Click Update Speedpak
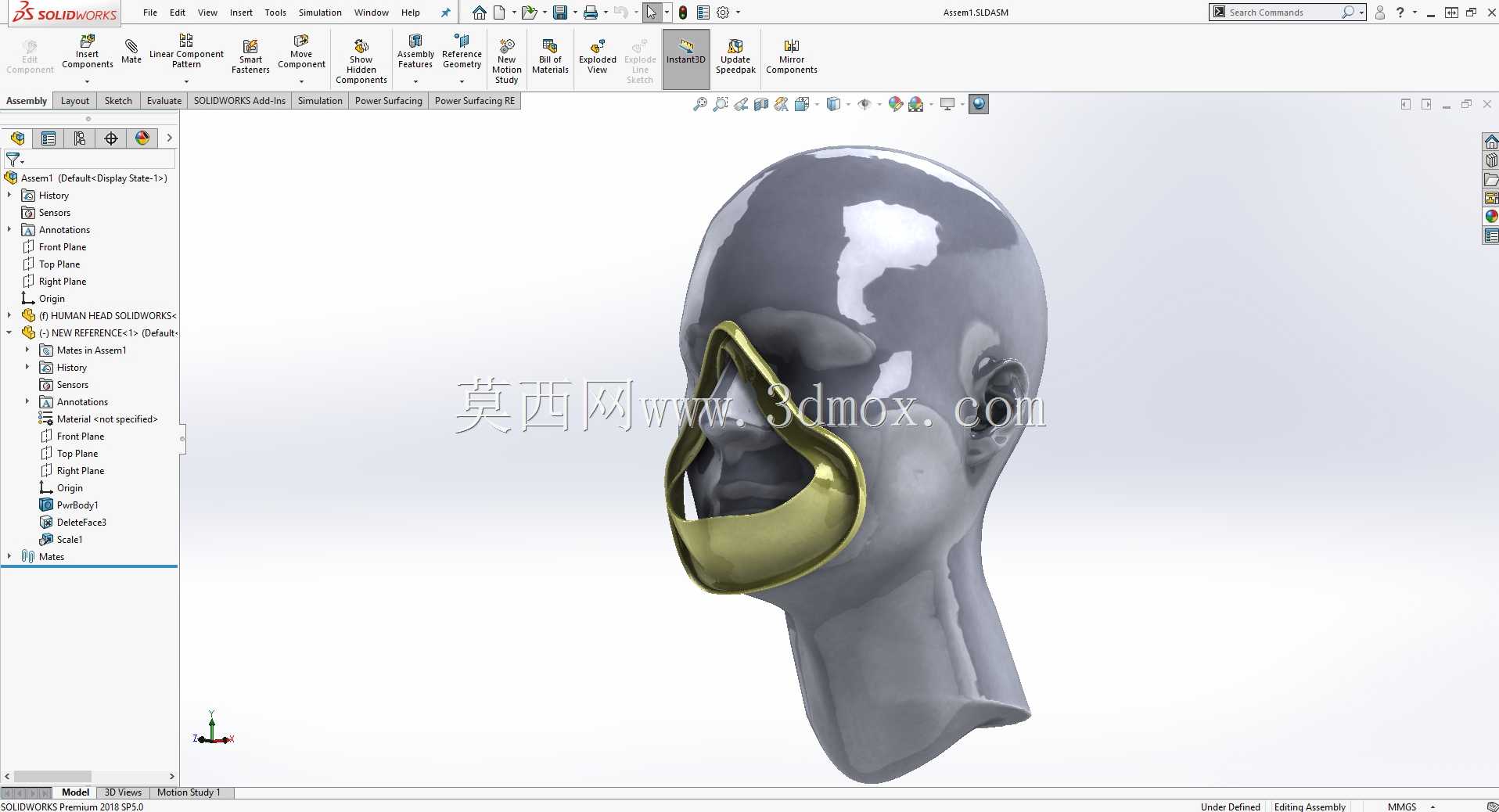The width and height of the screenshot is (1499, 812). pos(735,56)
